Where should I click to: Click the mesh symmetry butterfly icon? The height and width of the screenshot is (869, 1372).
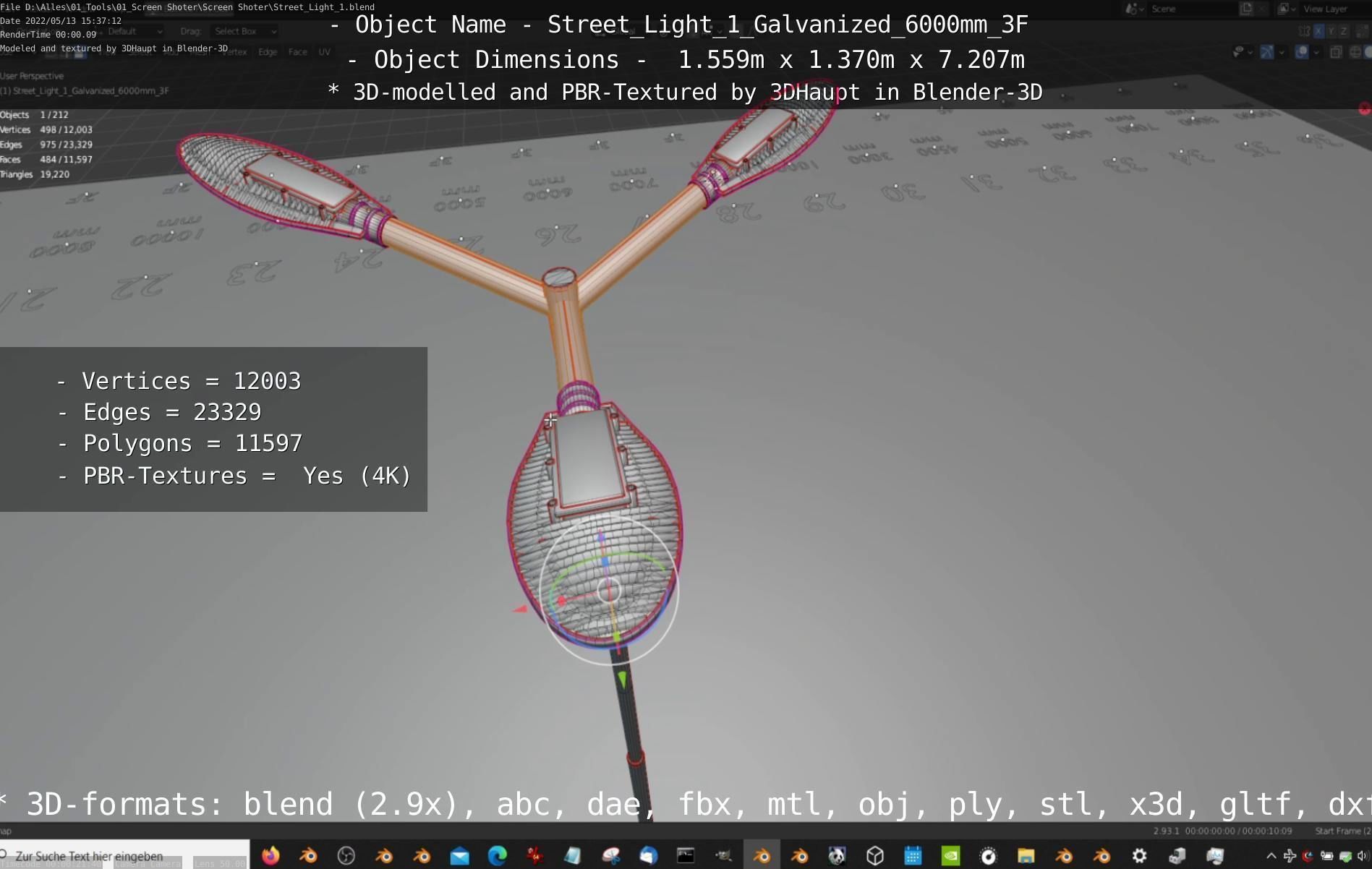1305,31
